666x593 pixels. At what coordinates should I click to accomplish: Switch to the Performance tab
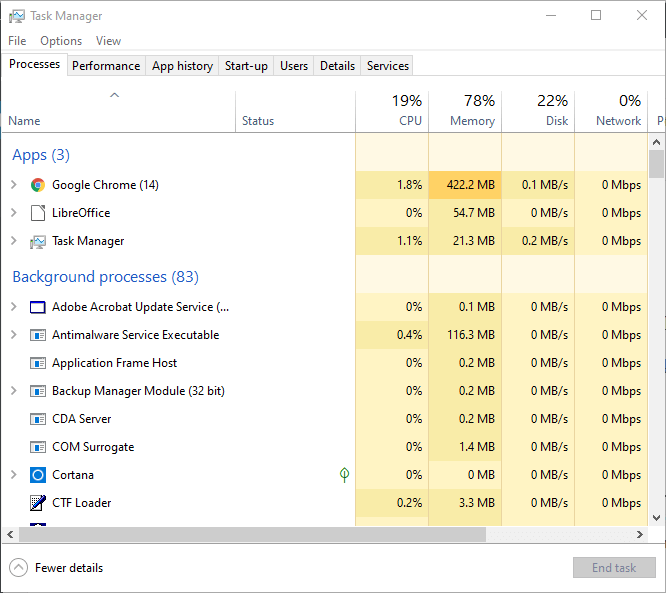point(106,66)
